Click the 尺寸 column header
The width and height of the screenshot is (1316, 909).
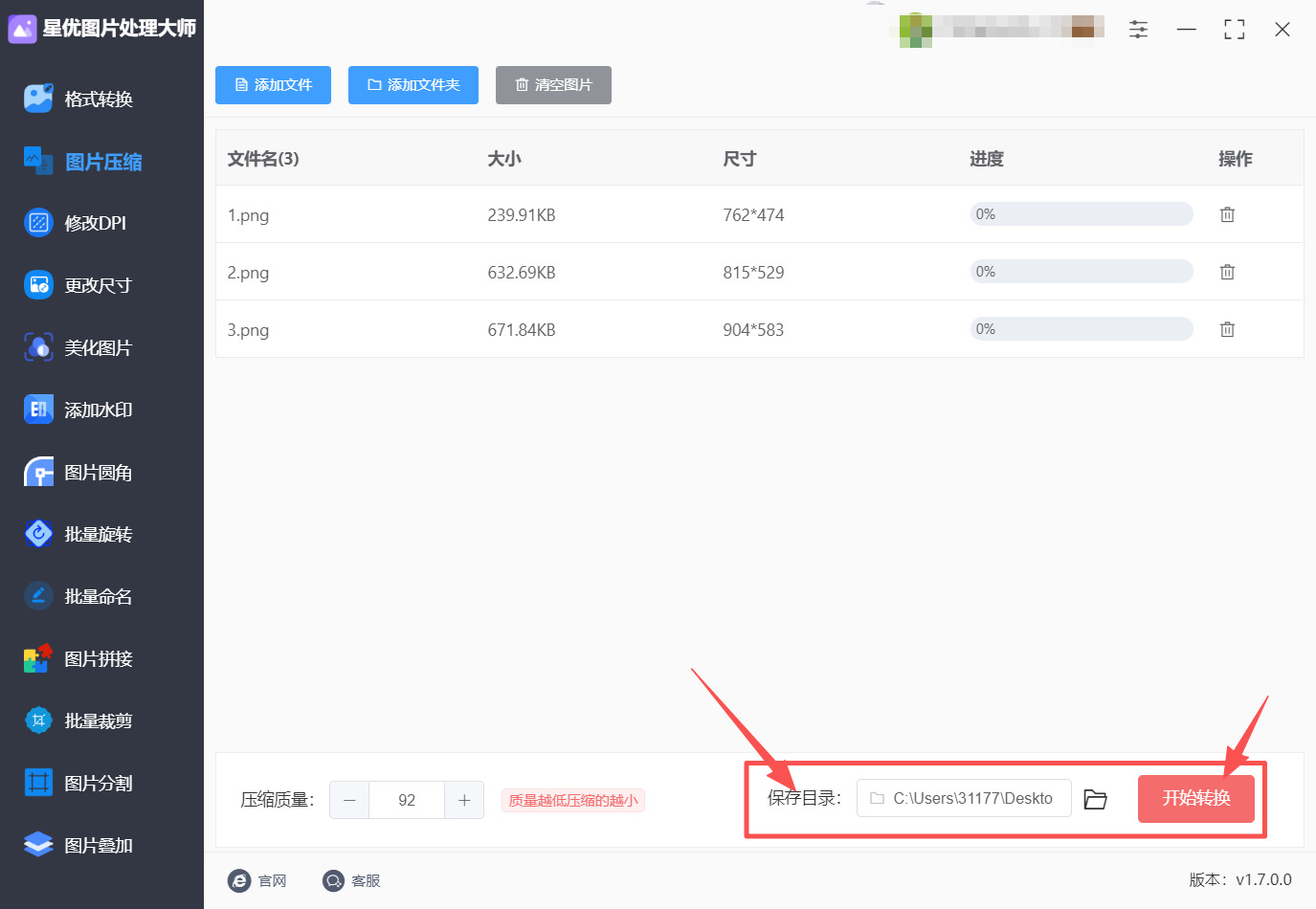(740, 159)
